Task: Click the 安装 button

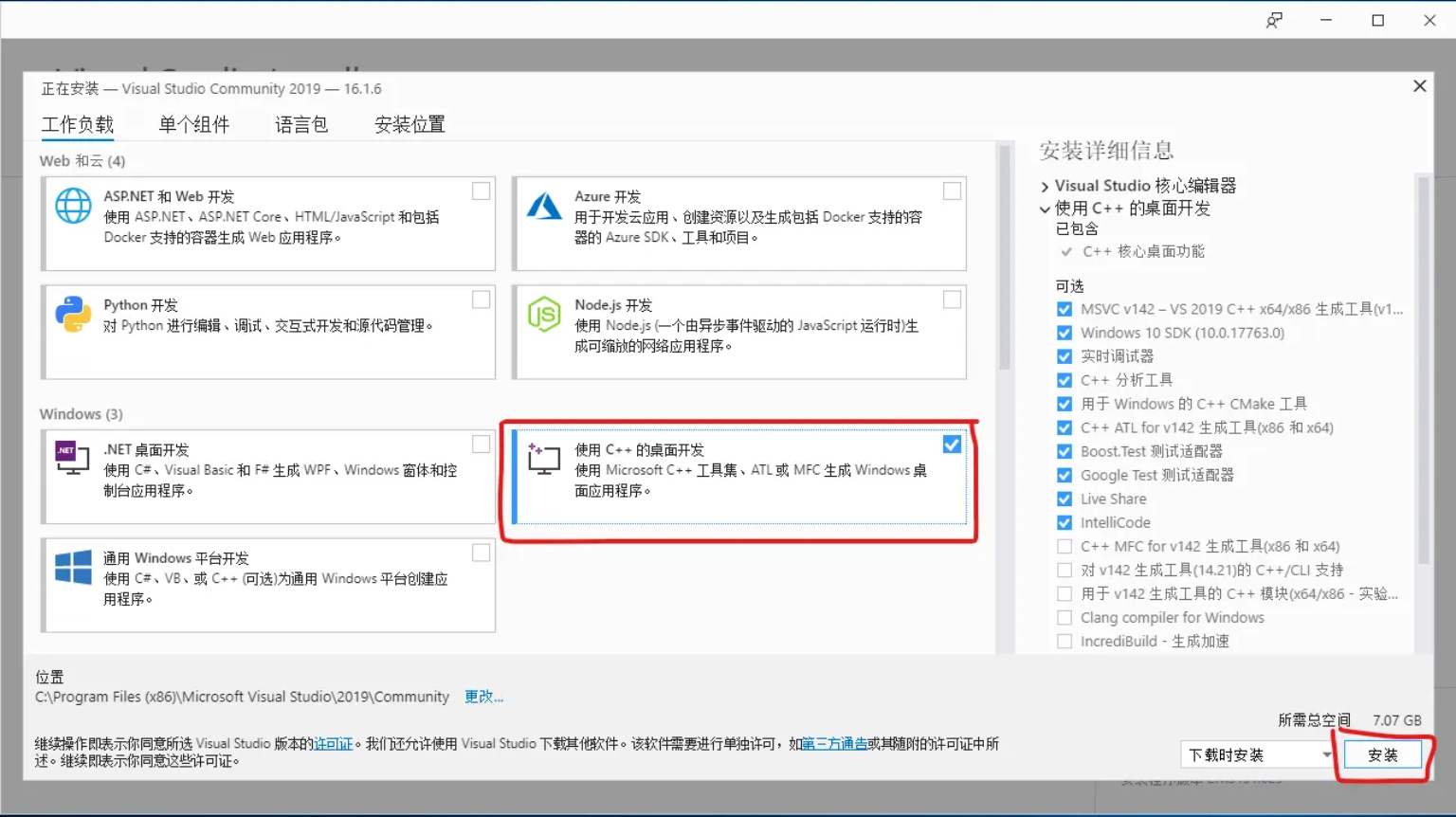Action: [1384, 754]
